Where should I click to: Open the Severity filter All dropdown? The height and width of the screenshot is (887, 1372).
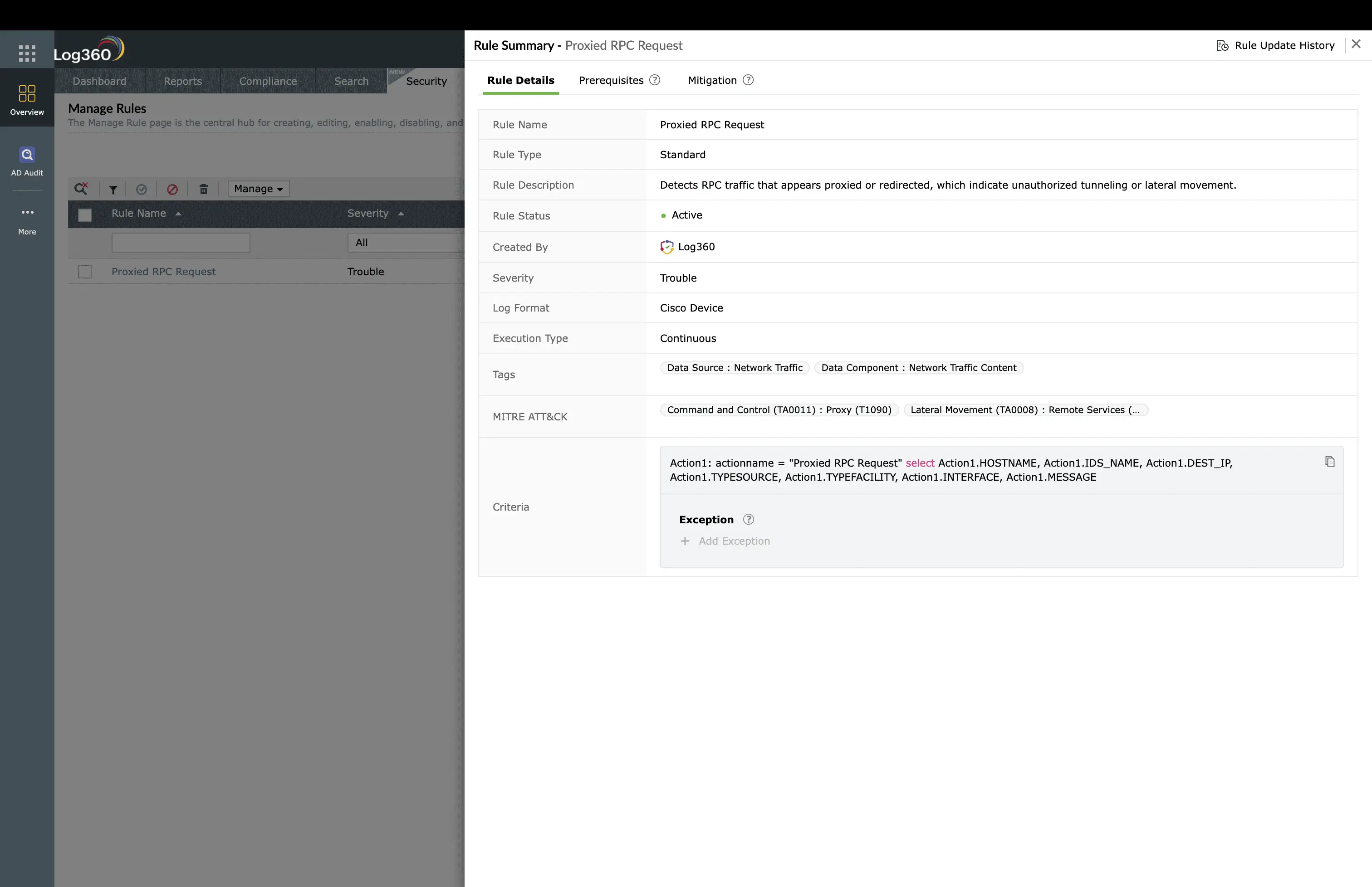pos(406,243)
